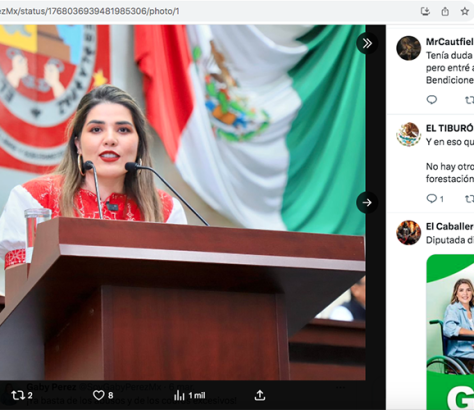This screenshot has height=410, width=474.
Task: Repost the EL TIBURÓ comment
Action: 470,199
